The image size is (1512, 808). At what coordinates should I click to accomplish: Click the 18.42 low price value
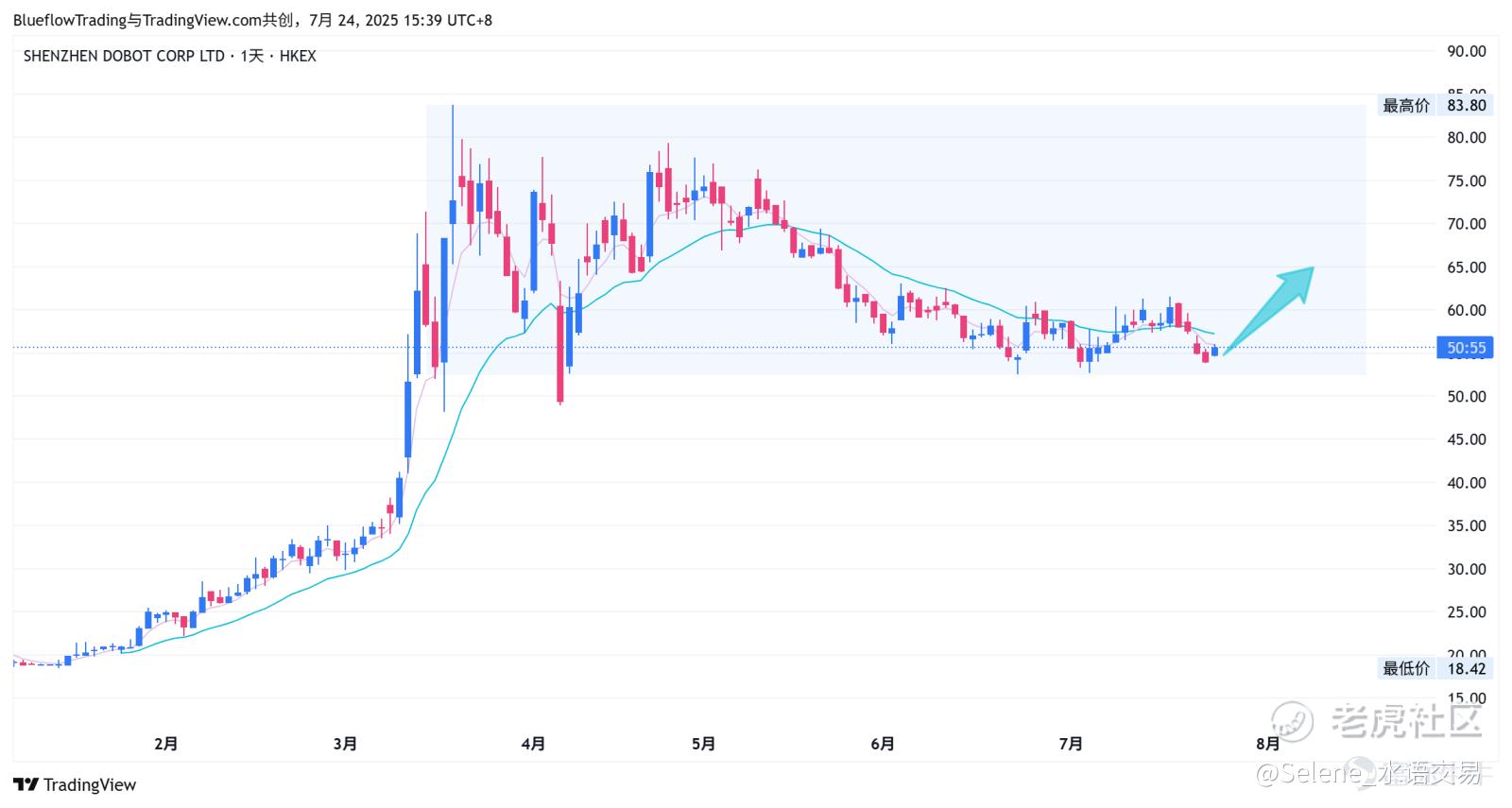pyautogui.click(x=1467, y=669)
